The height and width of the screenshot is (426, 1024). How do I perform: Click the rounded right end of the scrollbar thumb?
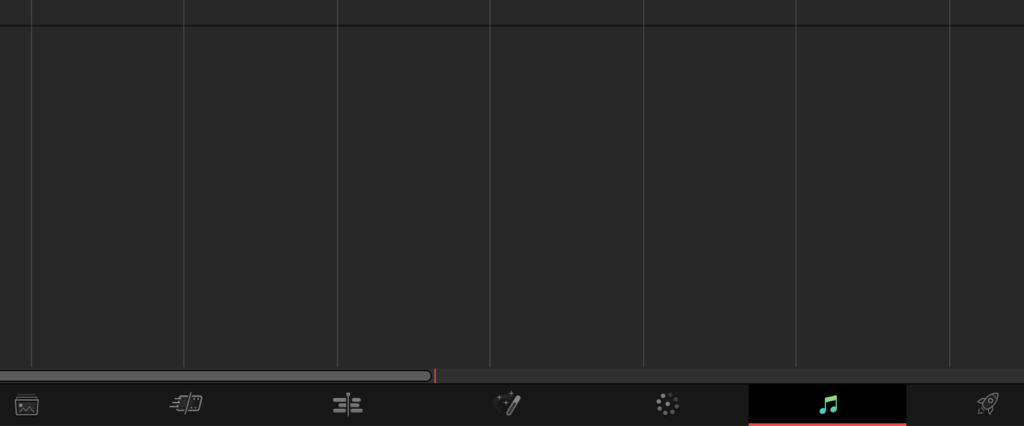click(x=427, y=376)
